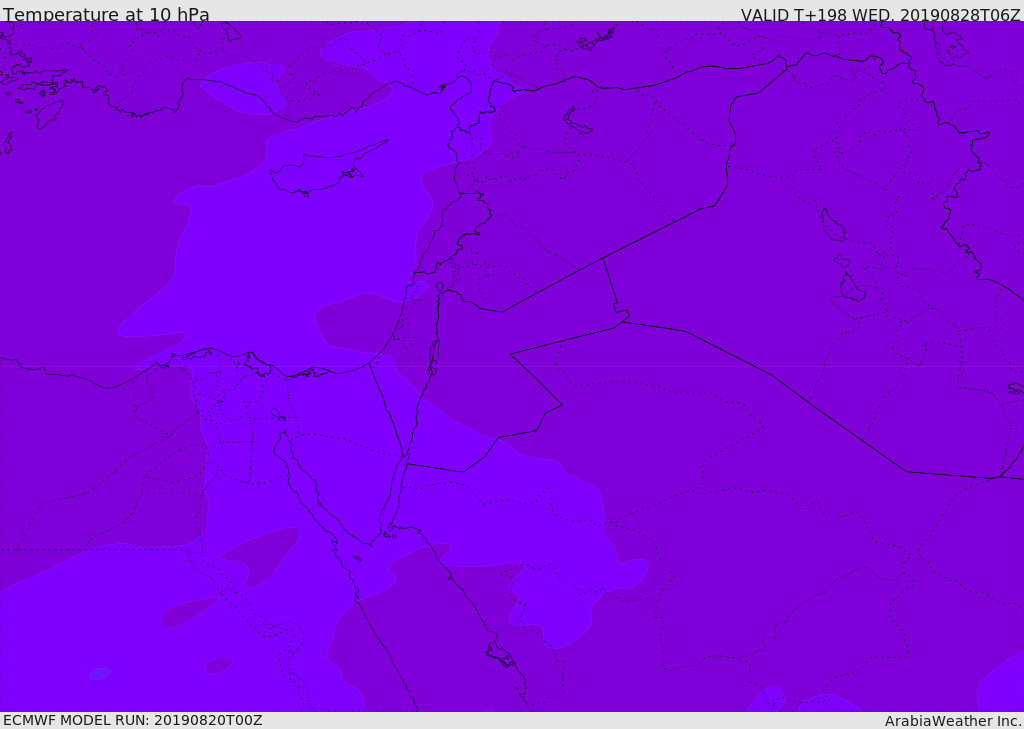The image size is (1024, 729).
Task: Click the 'Temperature at 10 hPa' title text
Action: click(106, 14)
